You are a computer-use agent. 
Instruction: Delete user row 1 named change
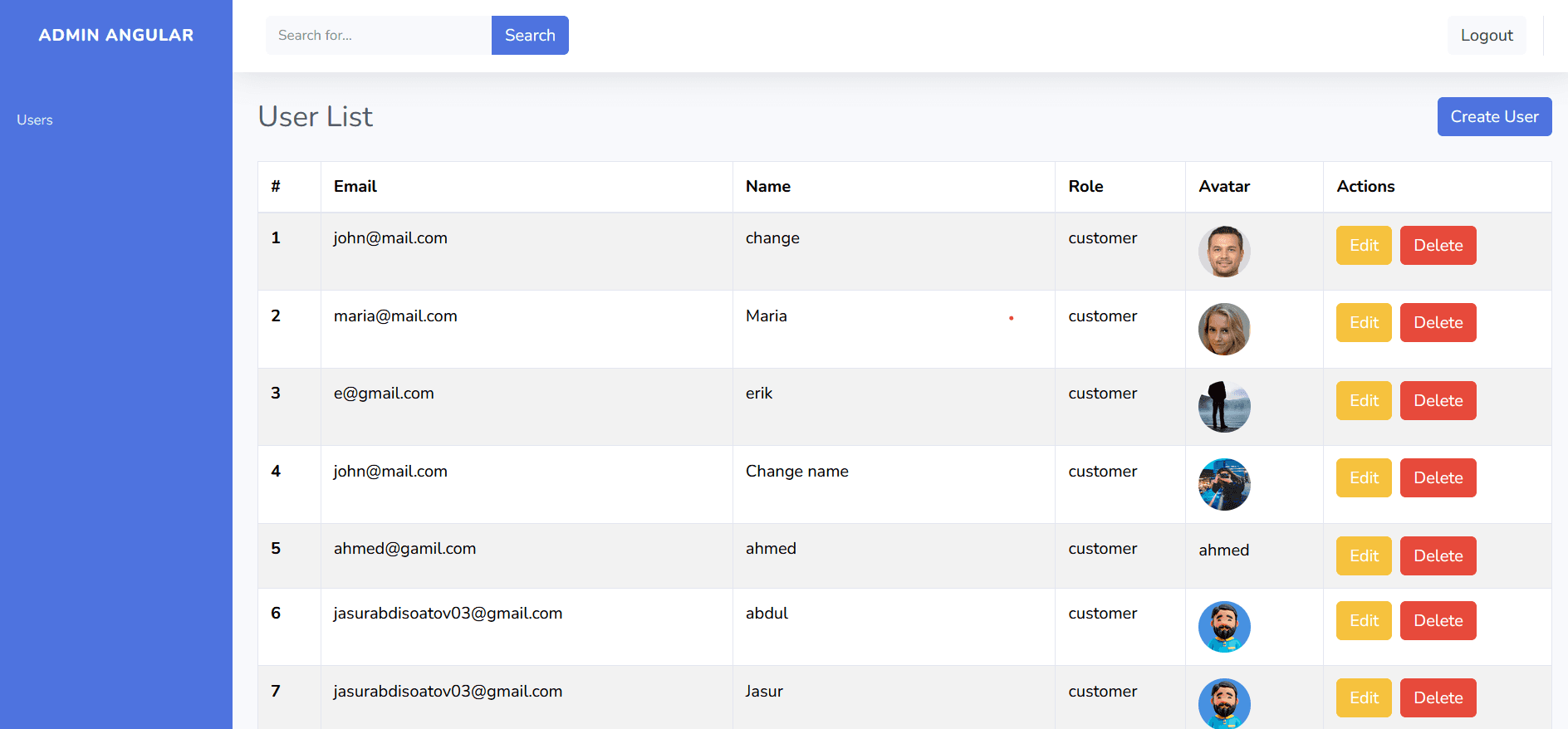[1438, 245]
